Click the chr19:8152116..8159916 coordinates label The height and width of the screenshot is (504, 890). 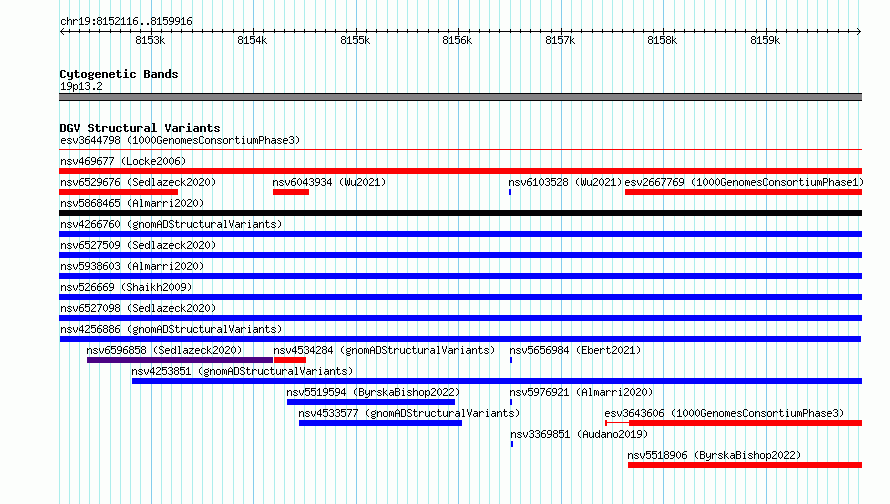coord(126,21)
